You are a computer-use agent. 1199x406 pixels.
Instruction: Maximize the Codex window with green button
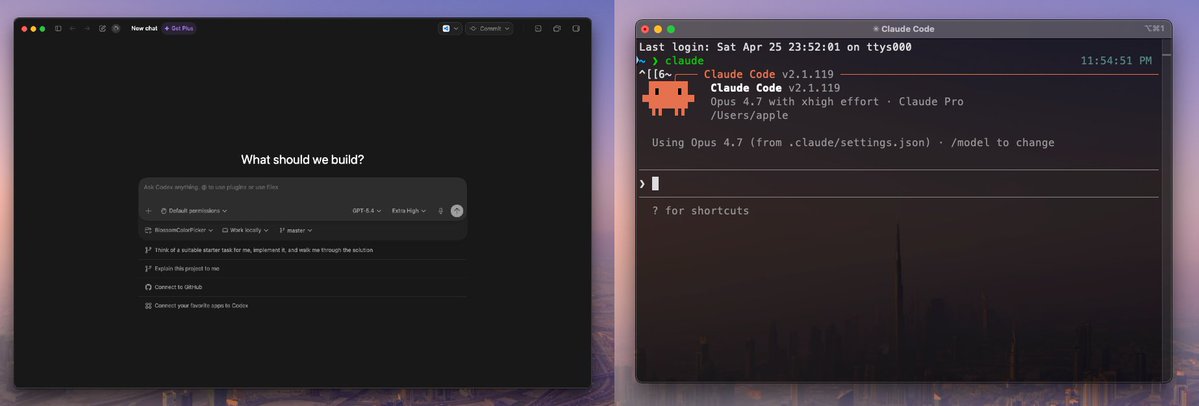pyautogui.click(x=42, y=28)
